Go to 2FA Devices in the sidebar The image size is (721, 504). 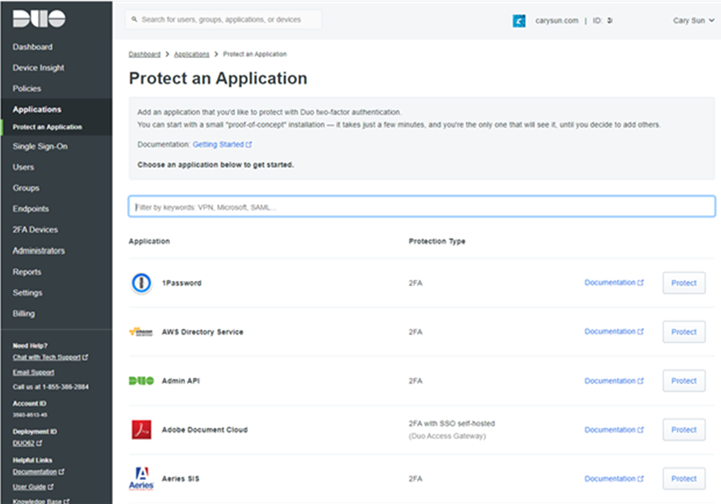(35, 229)
